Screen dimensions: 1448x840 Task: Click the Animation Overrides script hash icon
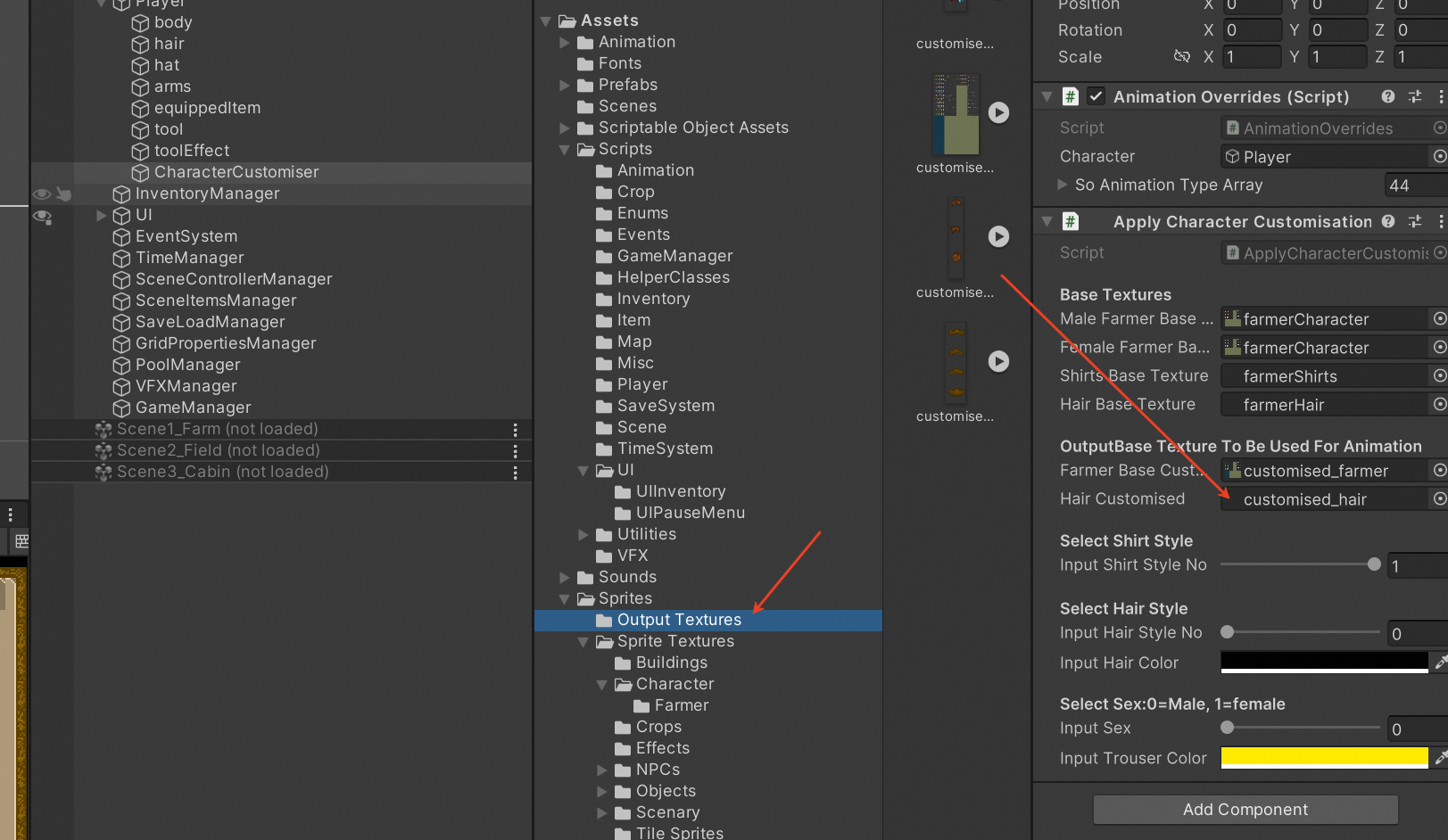(1071, 96)
